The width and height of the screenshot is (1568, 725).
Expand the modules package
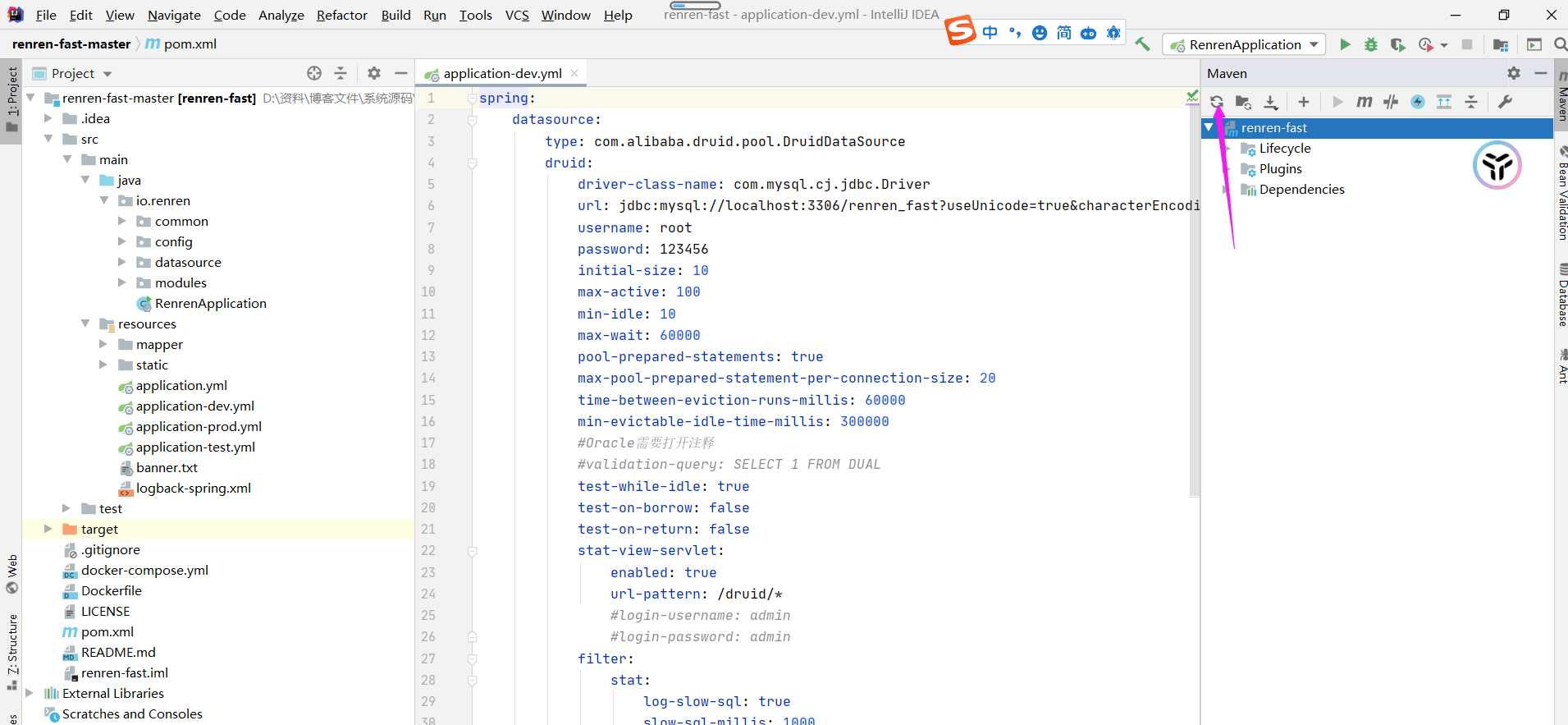pos(122,282)
